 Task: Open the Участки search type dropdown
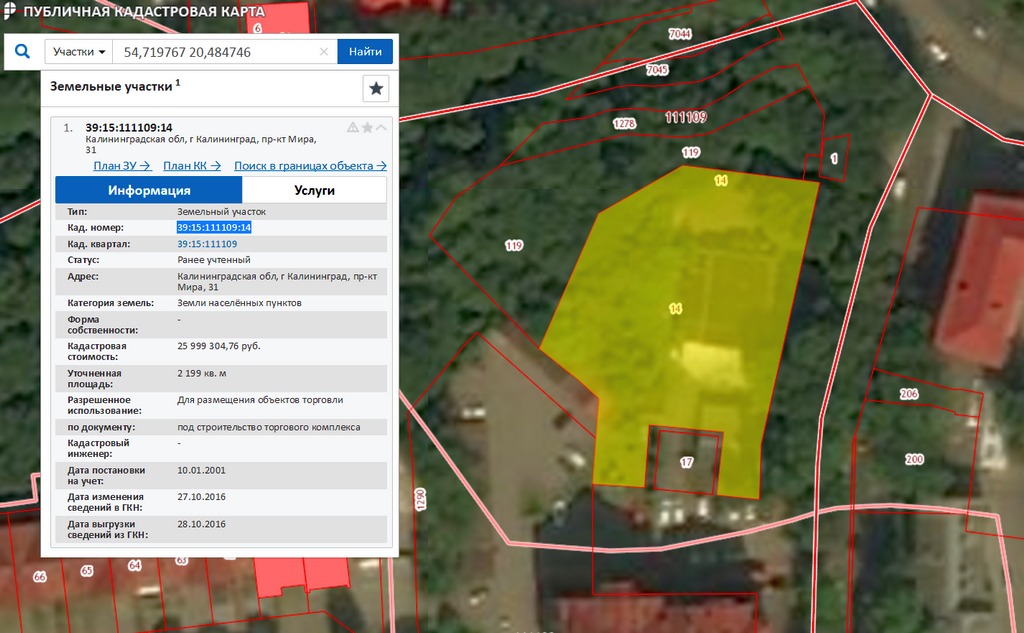[x=79, y=52]
